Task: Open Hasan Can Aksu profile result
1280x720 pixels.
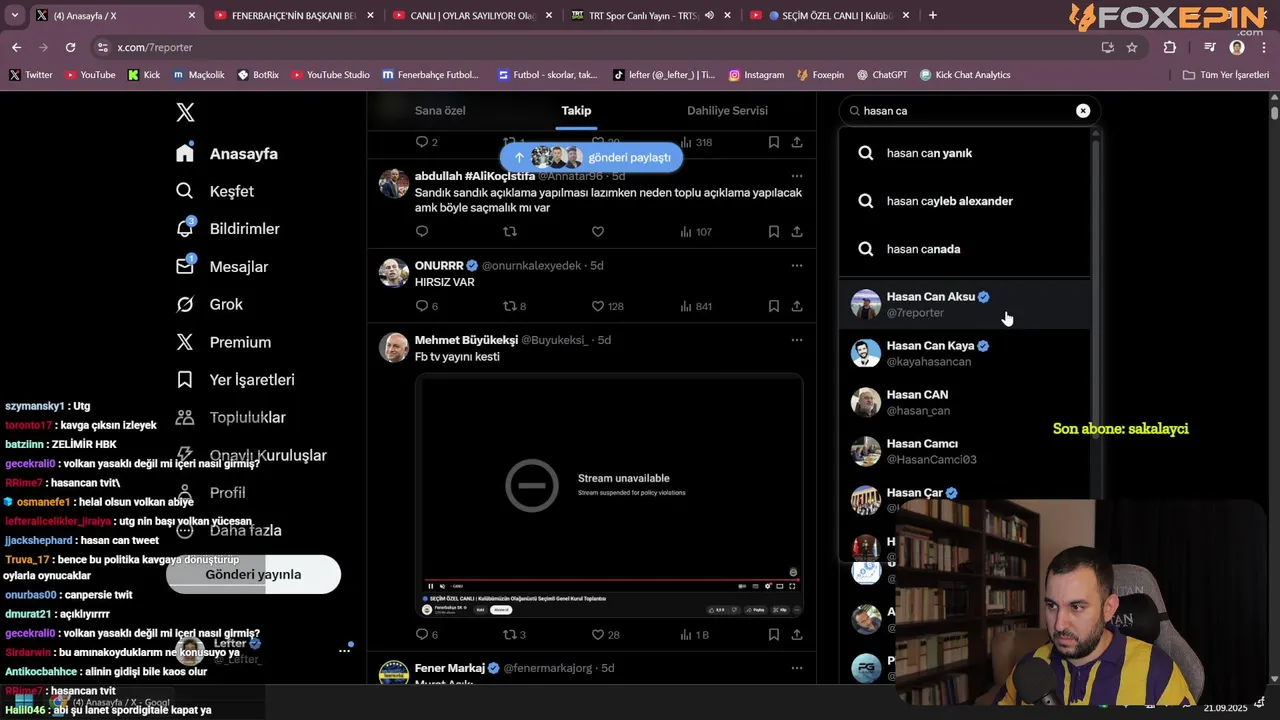Action: point(965,304)
